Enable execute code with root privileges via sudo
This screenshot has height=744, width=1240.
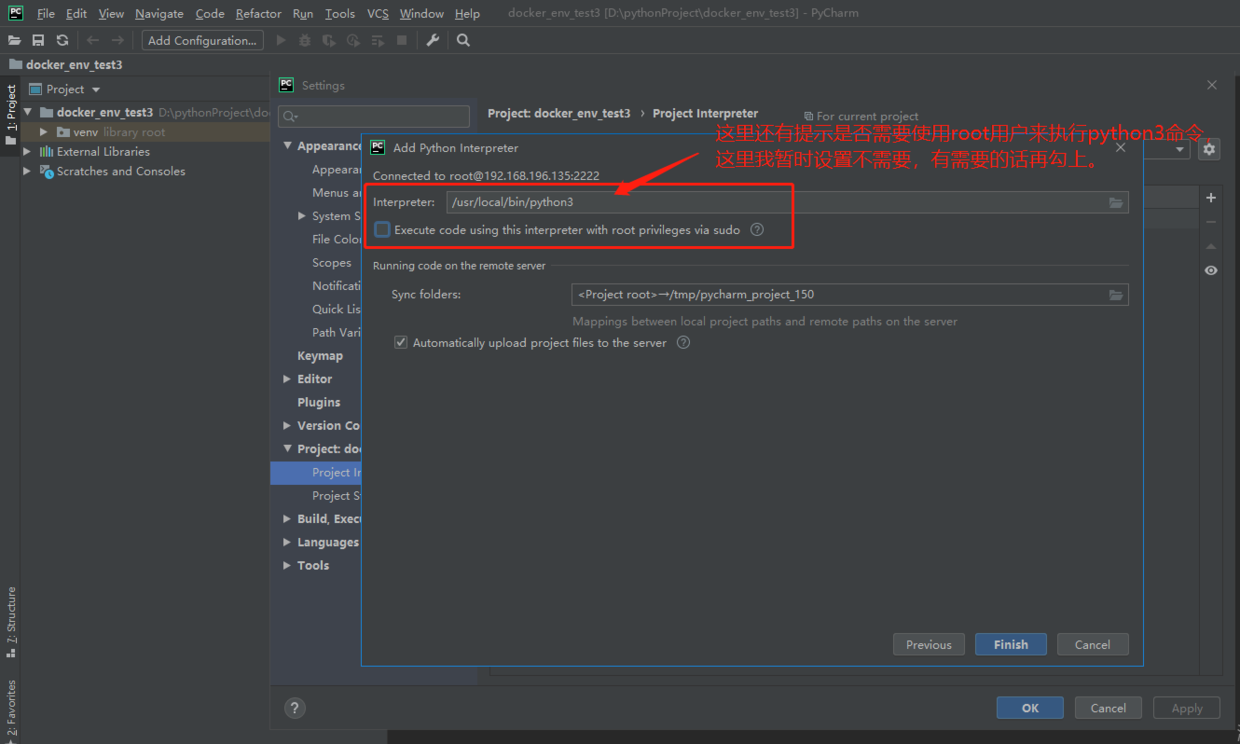382,230
